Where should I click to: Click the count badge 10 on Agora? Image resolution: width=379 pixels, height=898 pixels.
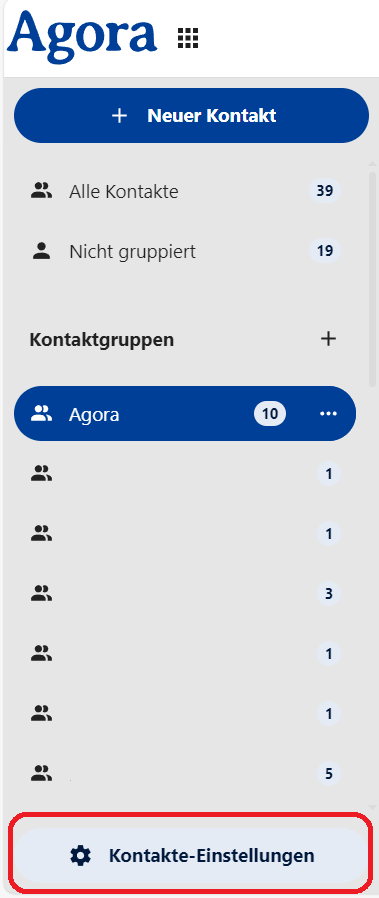270,414
